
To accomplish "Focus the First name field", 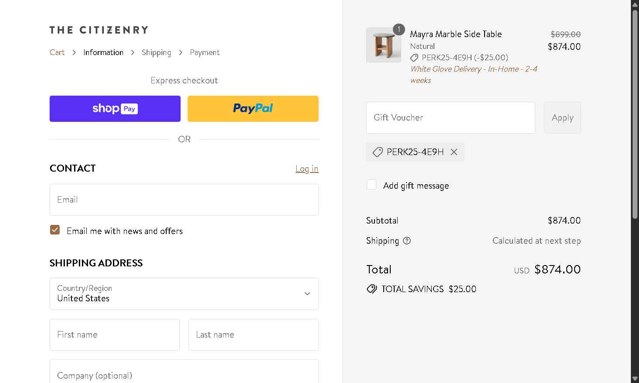I will pos(115,335).
